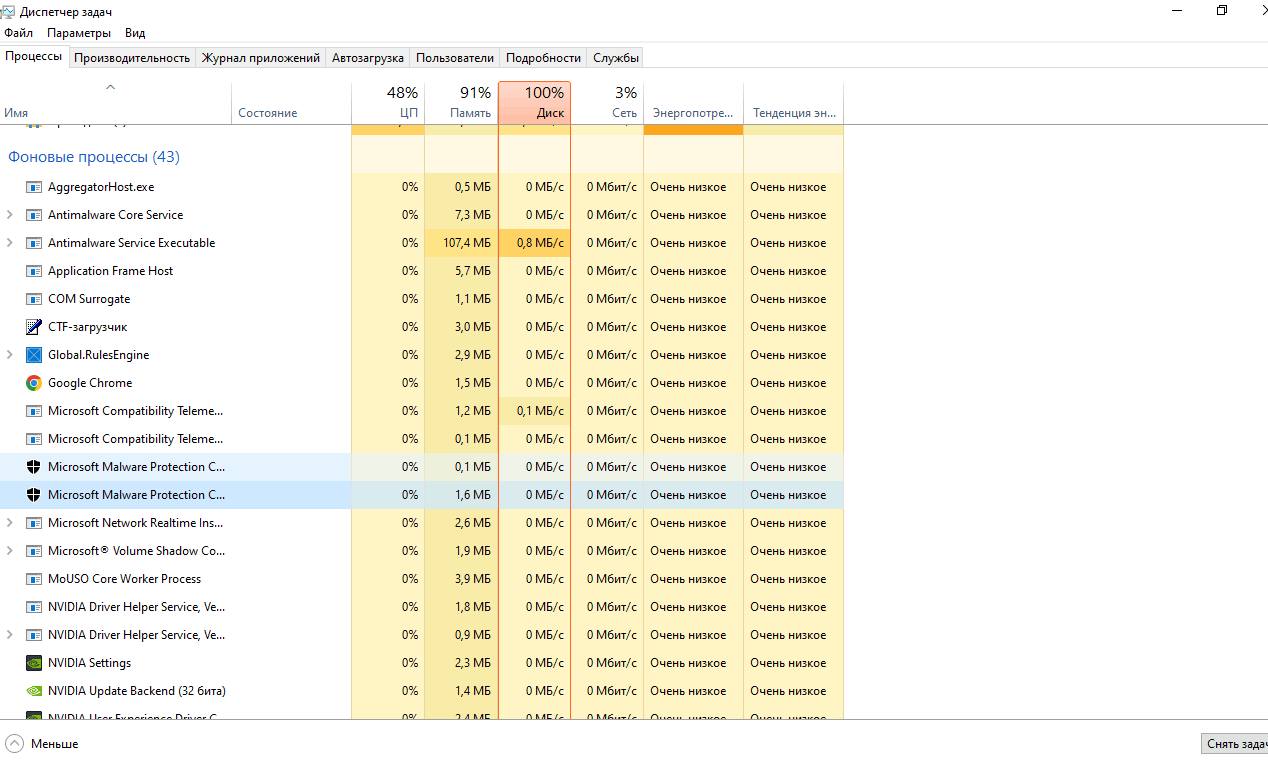This screenshot has height=768, width=1268.
Task: Click the Microsoft Malware Protection shield icon
Action: pos(33,467)
